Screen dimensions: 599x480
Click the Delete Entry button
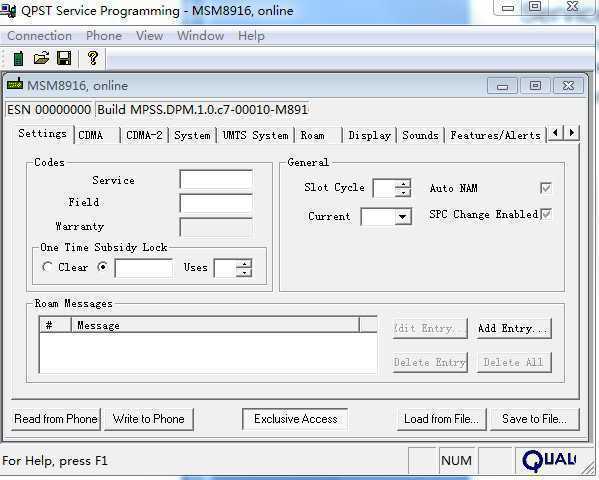point(430,362)
